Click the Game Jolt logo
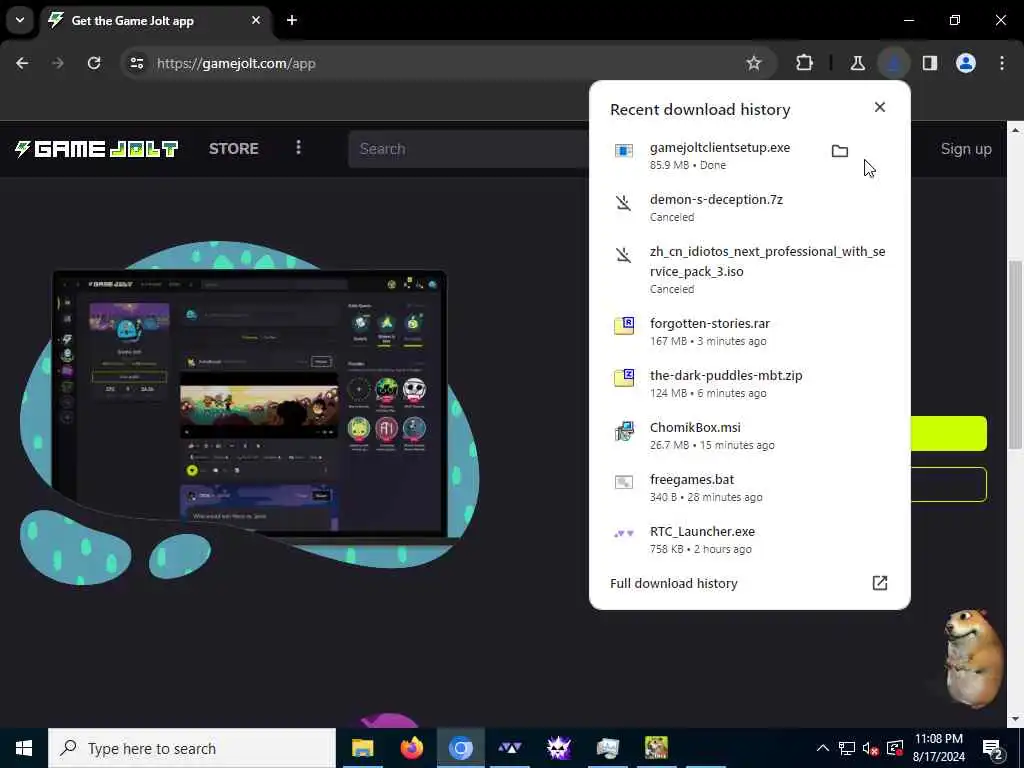The image size is (1024, 768). point(97,149)
